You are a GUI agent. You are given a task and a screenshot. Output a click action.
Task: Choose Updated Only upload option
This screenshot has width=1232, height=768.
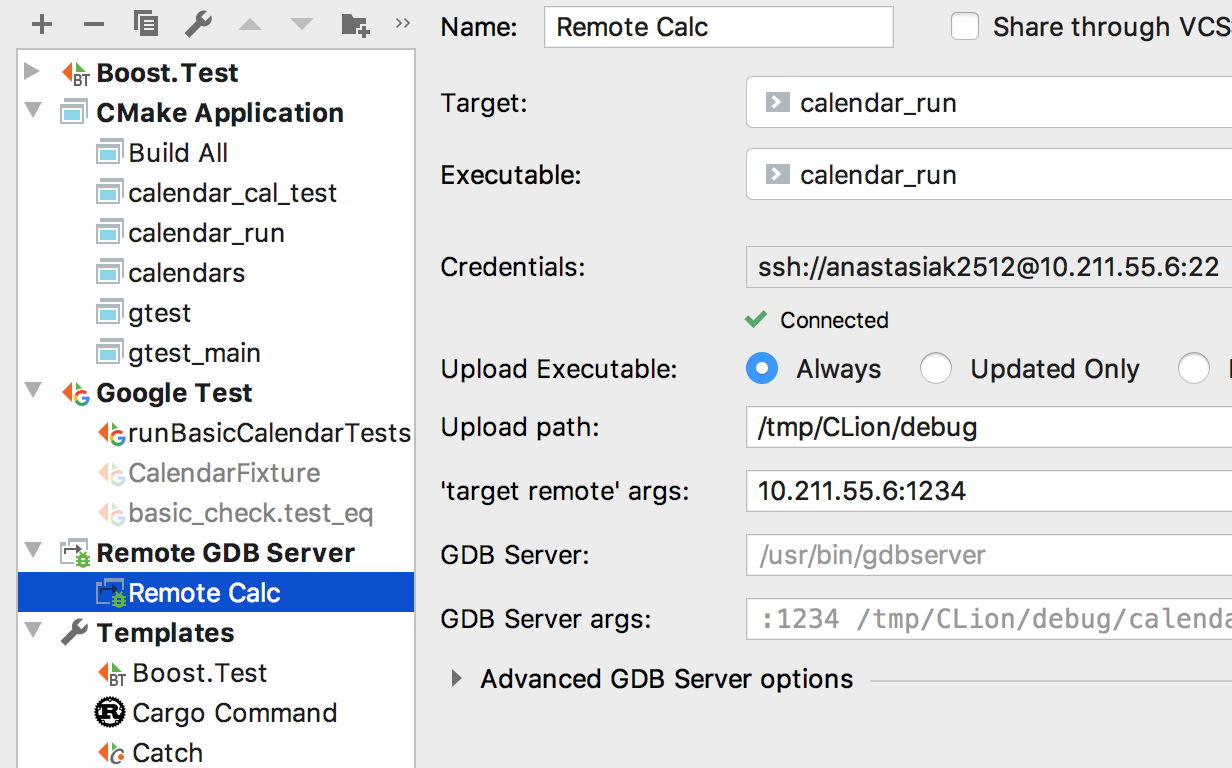coord(936,369)
